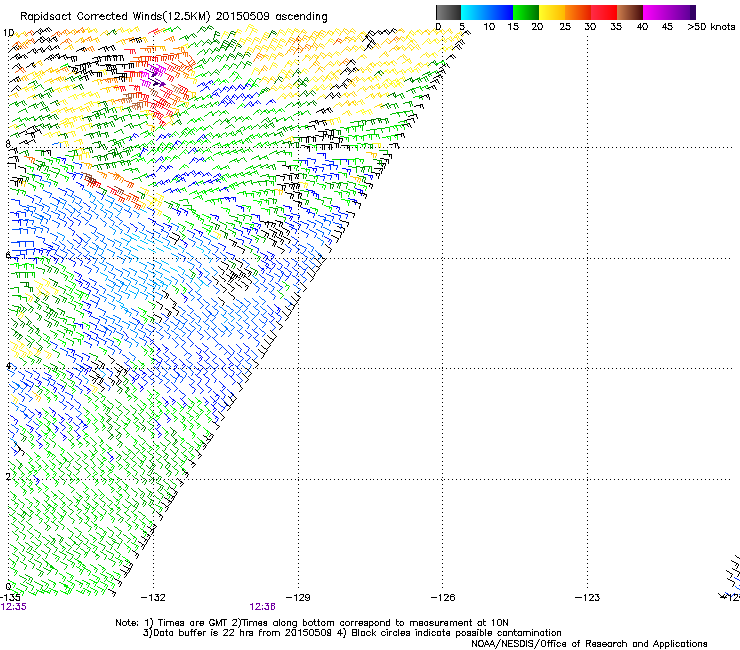Screen dimensions: 740x650
Task: Click the longitude label '-123'
Action: click(588, 598)
